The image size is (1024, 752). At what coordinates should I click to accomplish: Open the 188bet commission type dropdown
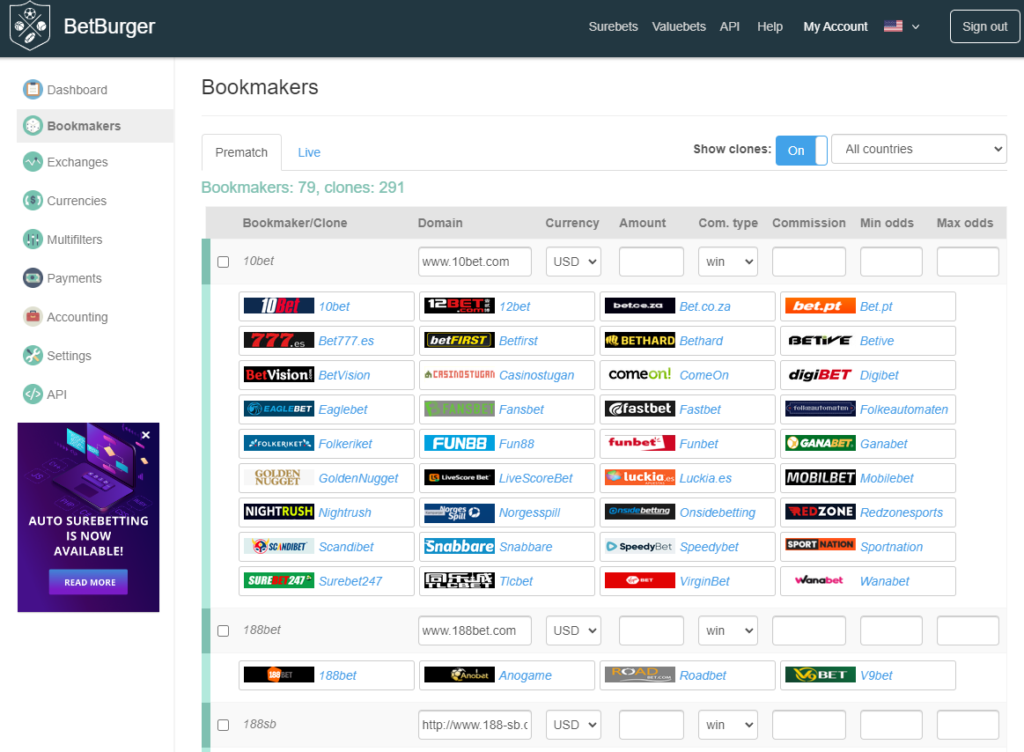tap(728, 631)
